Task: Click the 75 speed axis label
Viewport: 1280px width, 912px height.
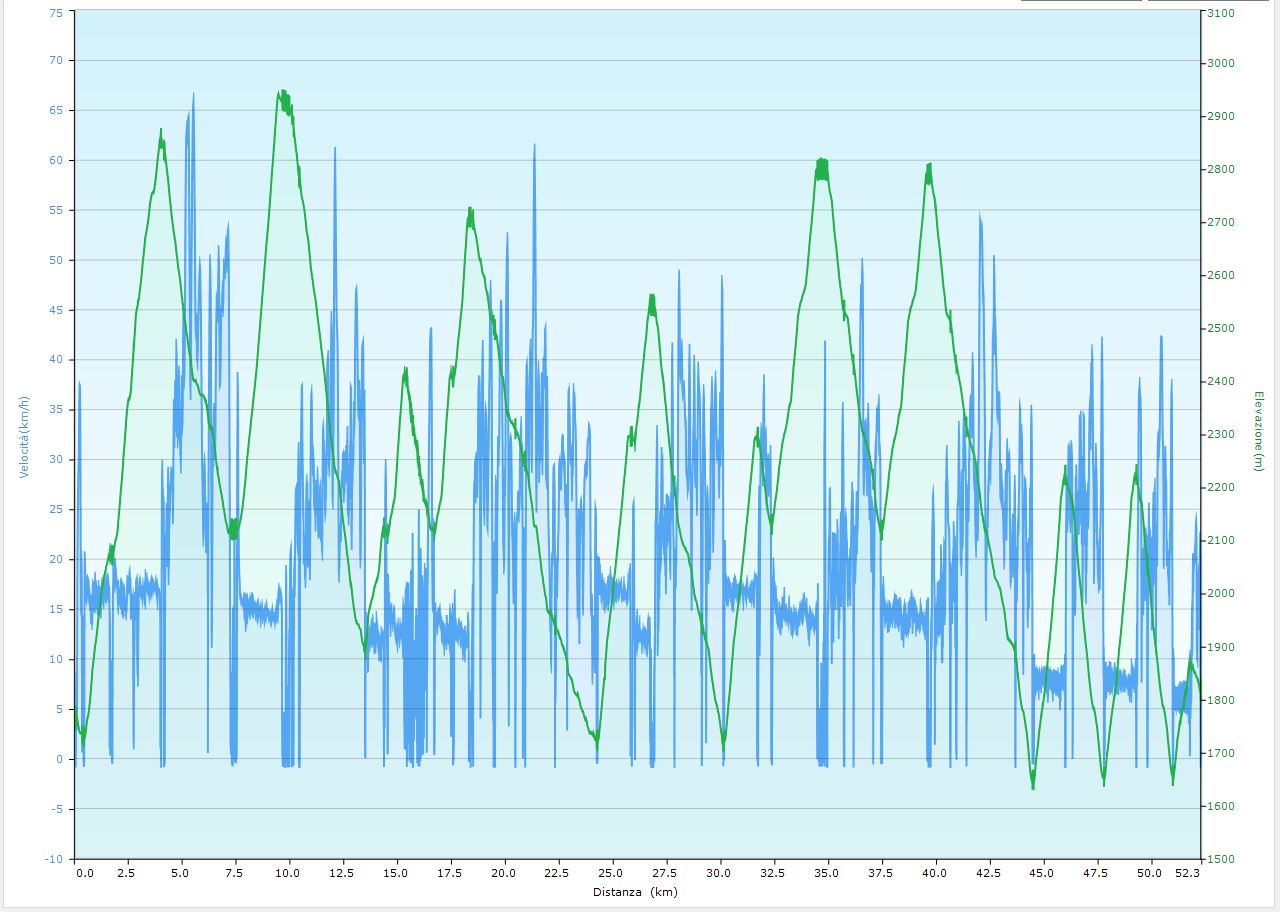Action: point(55,13)
